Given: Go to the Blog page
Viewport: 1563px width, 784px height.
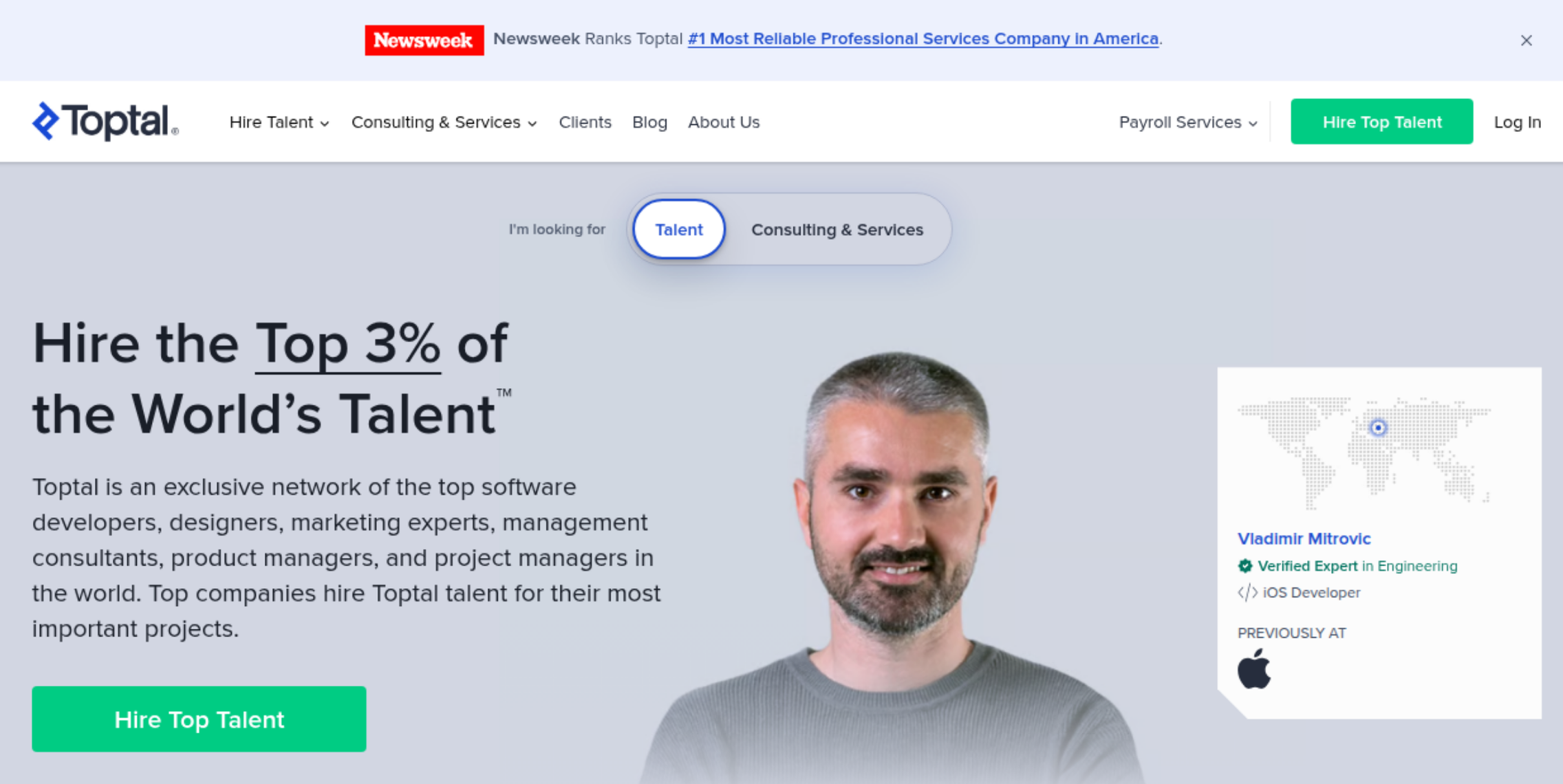Looking at the screenshot, I should click(x=649, y=122).
